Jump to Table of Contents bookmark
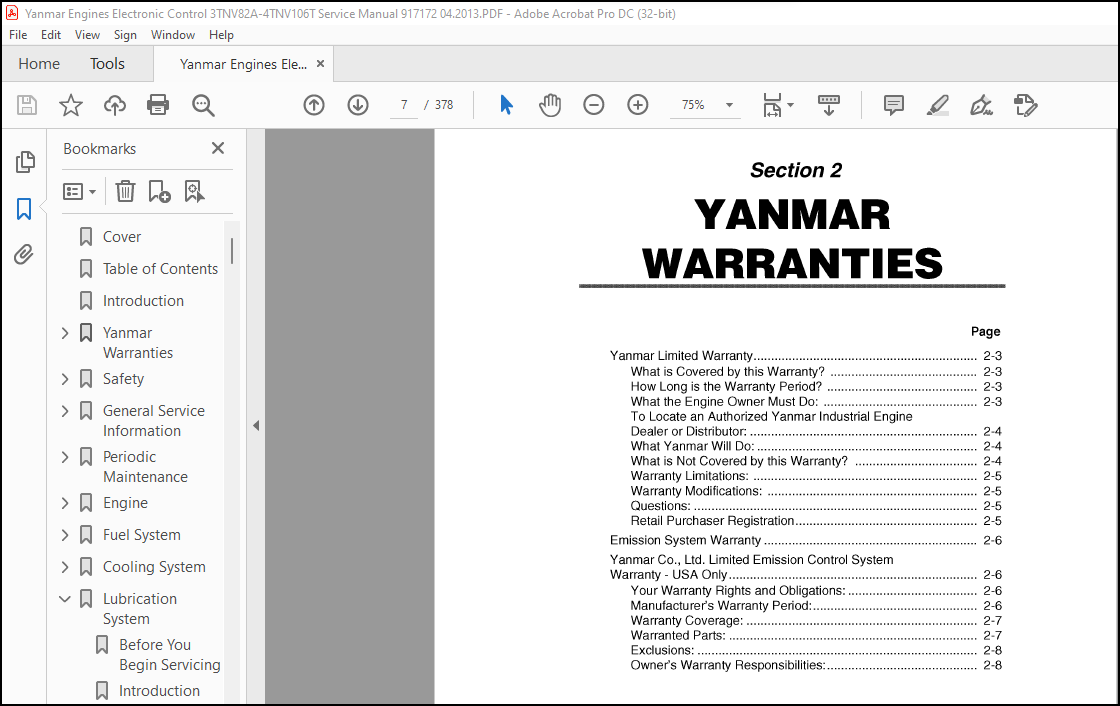Image resolution: width=1120 pixels, height=706 pixels. pos(160,269)
